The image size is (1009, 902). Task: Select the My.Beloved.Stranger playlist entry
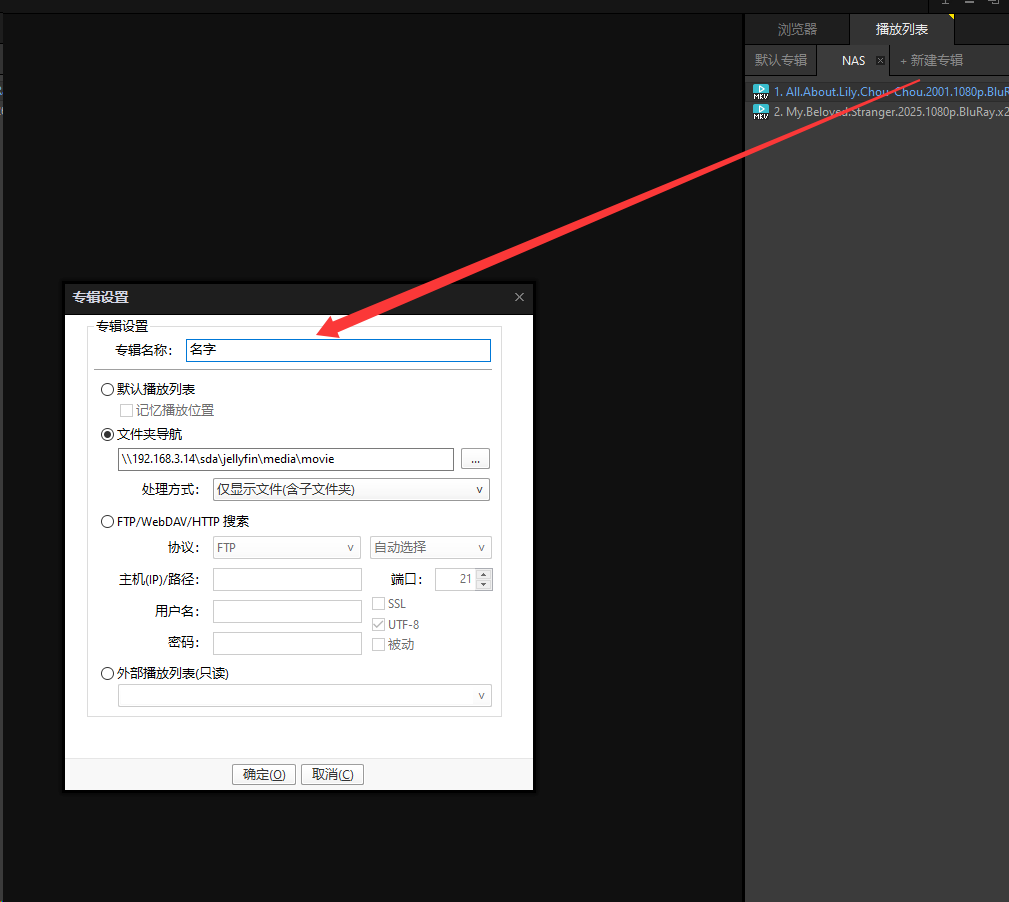tap(877, 112)
